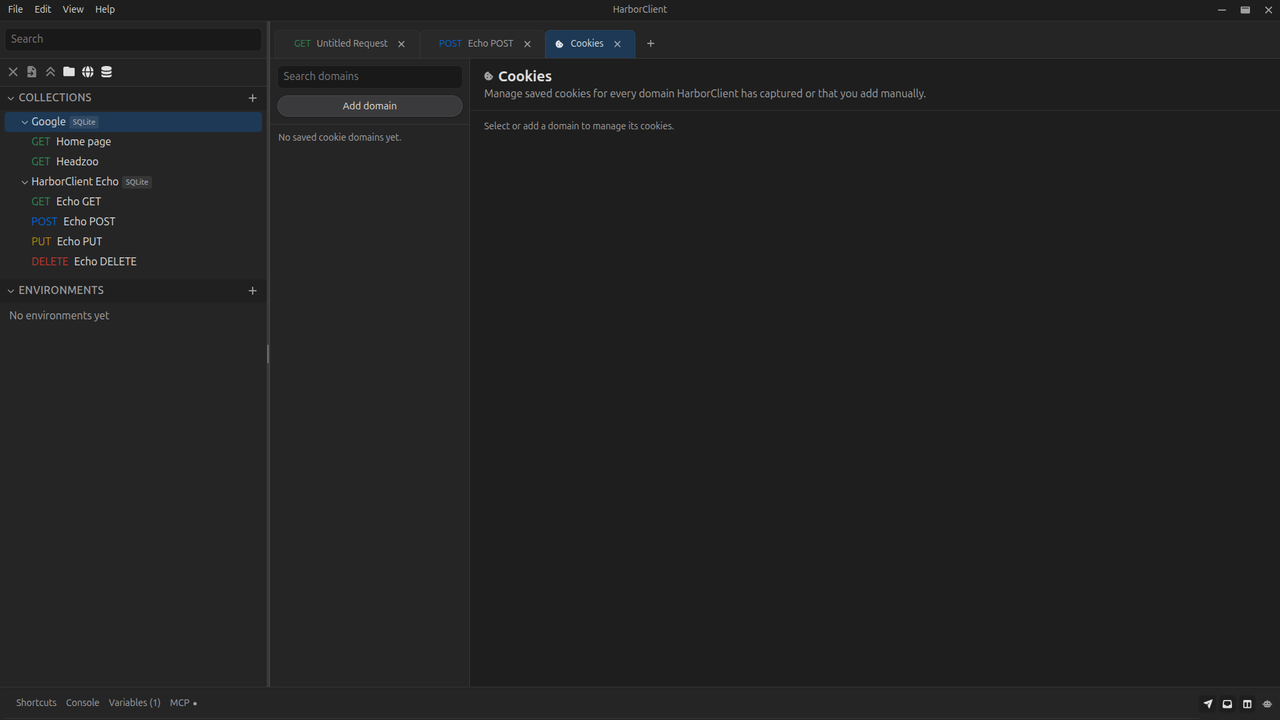Click the globe icon in sidebar toolbar
The width and height of the screenshot is (1280, 720).
click(x=88, y=72)
